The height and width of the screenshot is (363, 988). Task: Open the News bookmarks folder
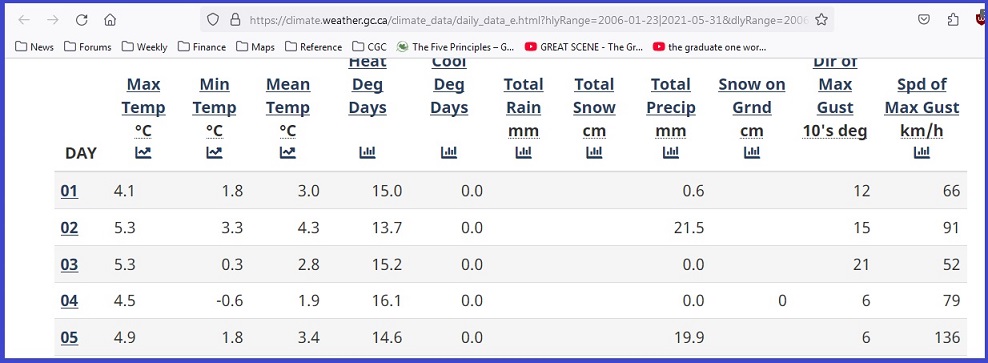click(x=35, y=47)
